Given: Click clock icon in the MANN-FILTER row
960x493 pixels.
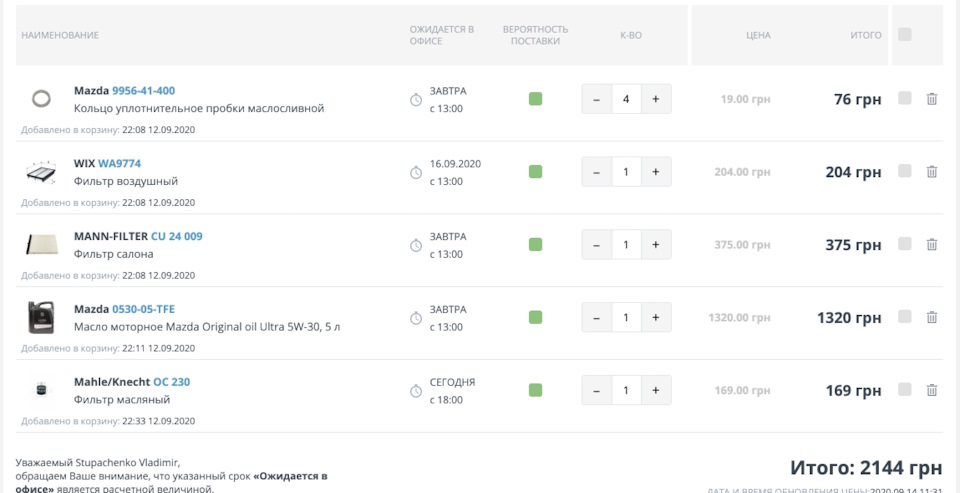Looking at the screenshot, I should pos(416,246).
